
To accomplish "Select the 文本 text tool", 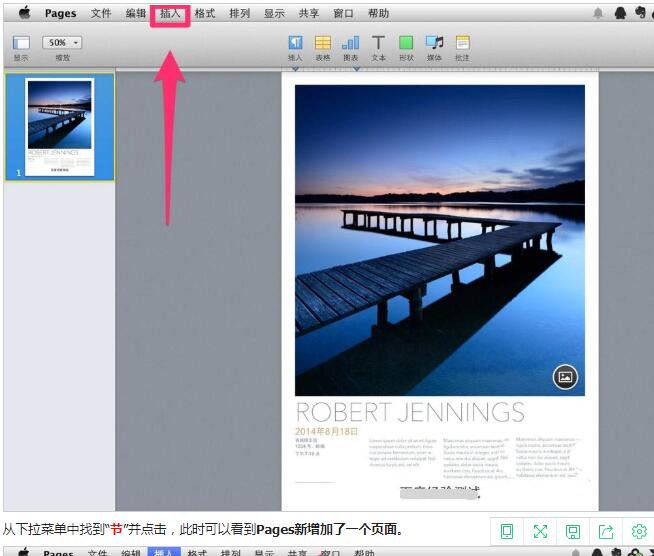I will coord(378,43).
